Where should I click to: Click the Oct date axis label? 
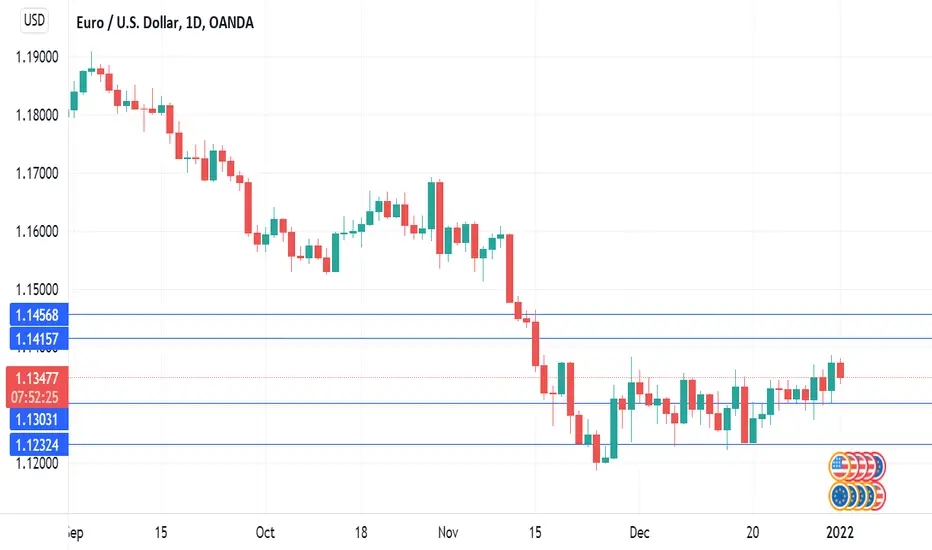(x=265, y=532)
